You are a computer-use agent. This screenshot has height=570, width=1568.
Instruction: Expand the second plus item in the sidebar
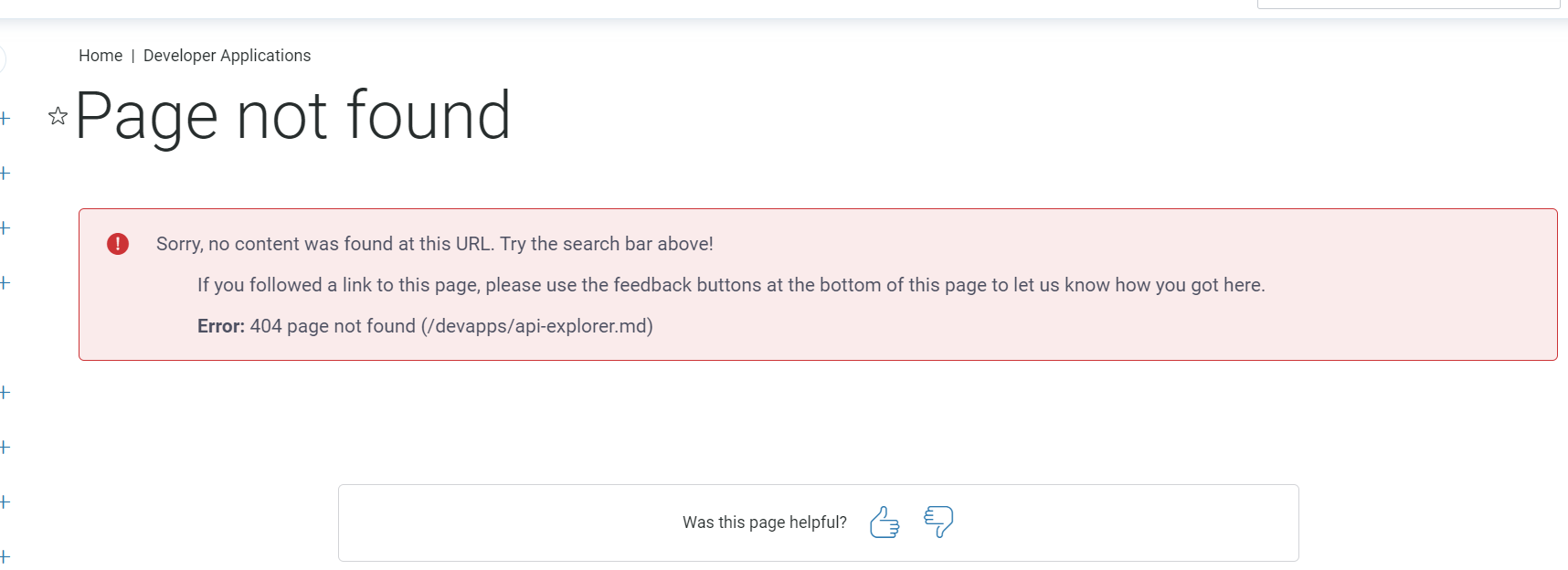coord(5,174)
